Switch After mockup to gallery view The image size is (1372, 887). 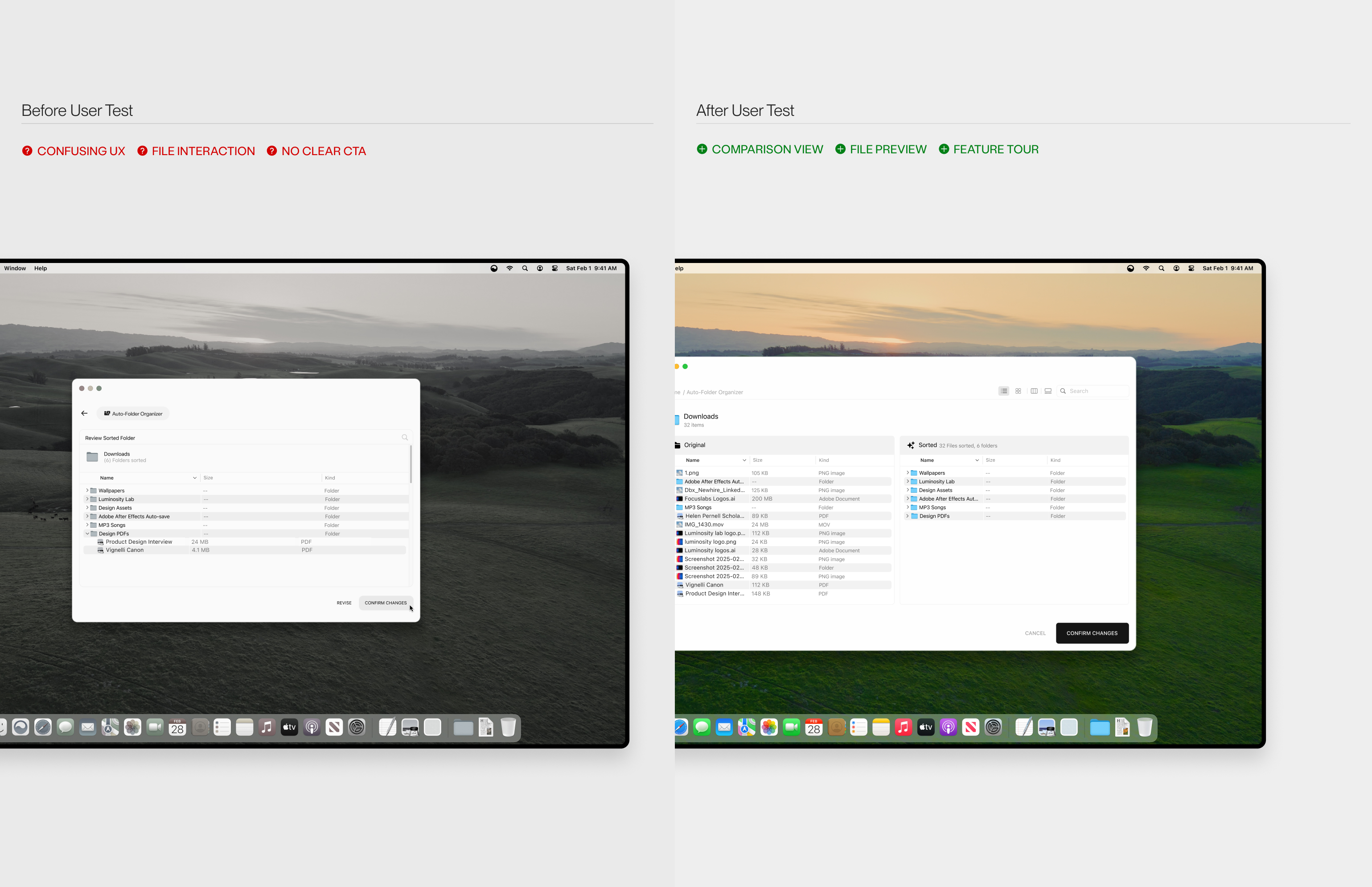[x=1048, y=391]
